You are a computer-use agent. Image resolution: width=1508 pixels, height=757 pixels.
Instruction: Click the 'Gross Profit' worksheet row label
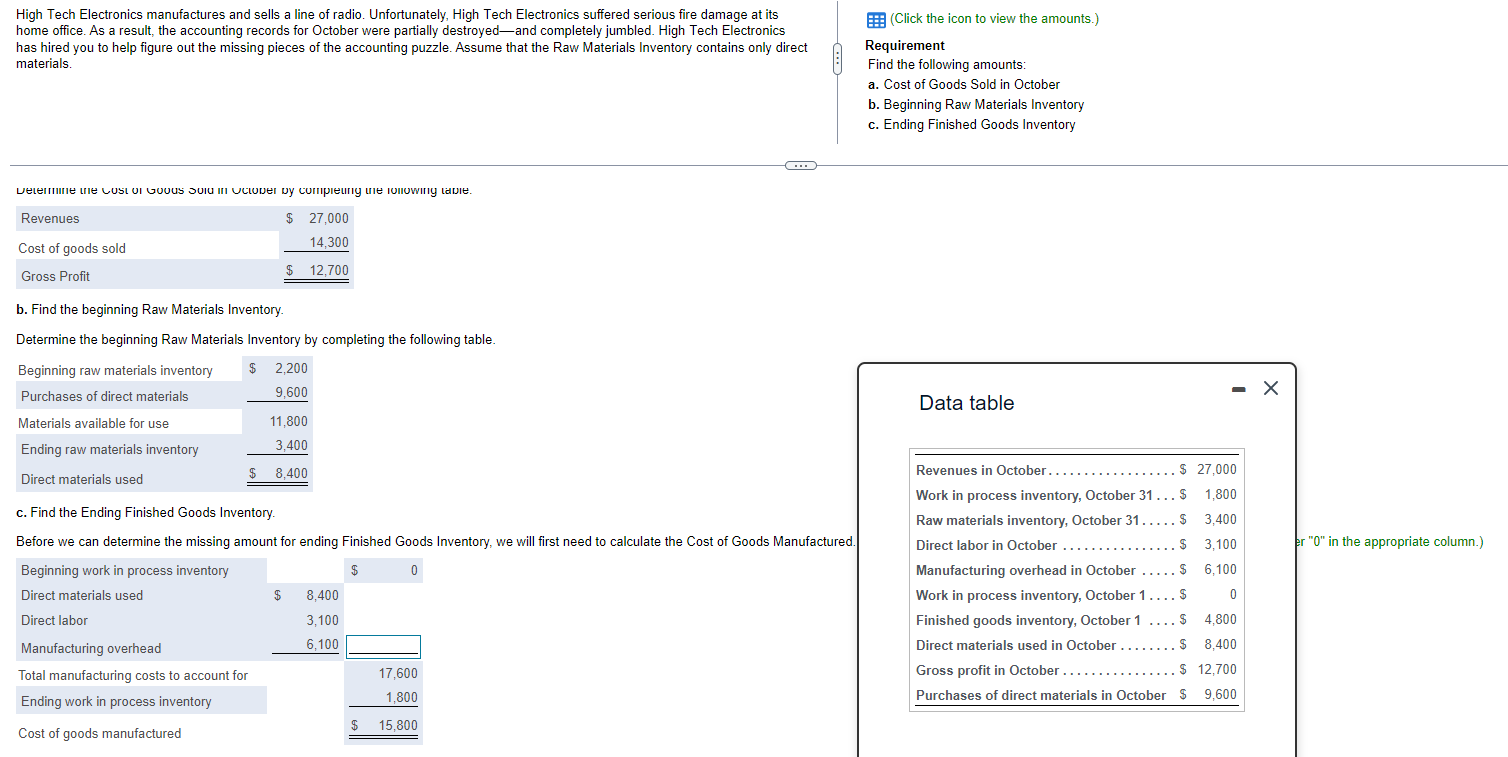[x=55, y=276]
